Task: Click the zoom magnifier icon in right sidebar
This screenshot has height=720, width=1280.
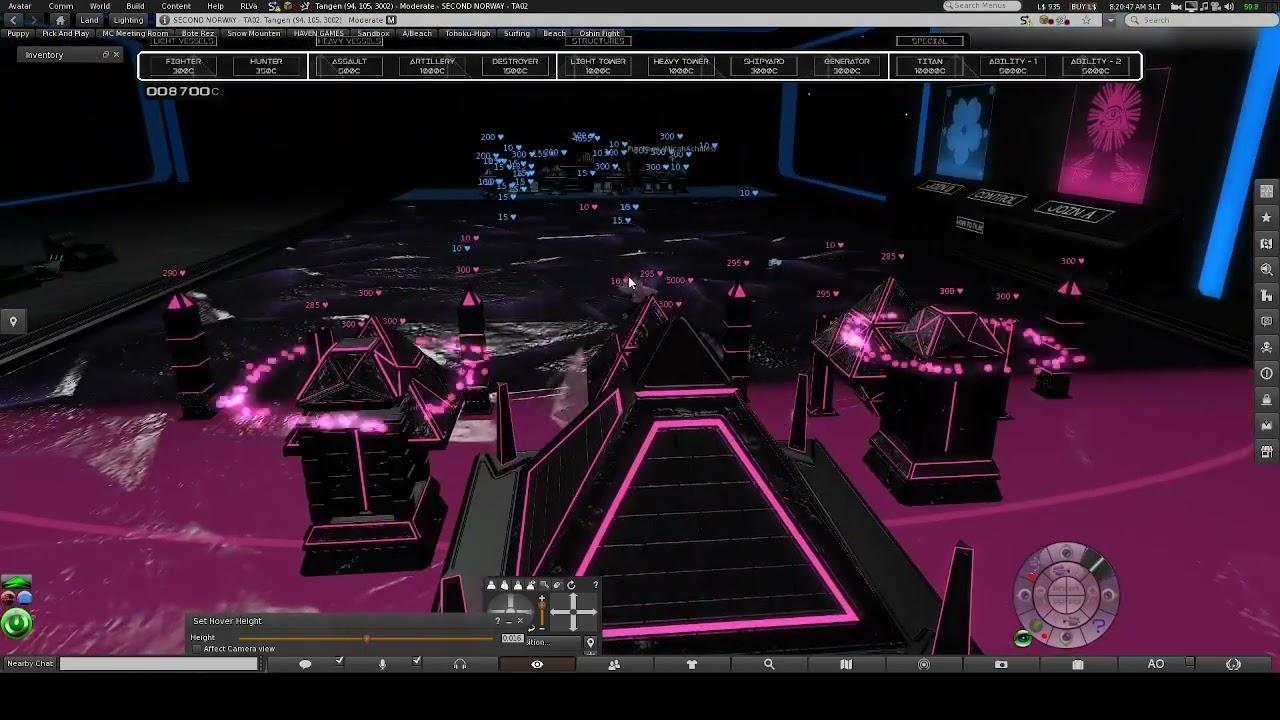Action: pyautogui.click(x=1267, y=269)
